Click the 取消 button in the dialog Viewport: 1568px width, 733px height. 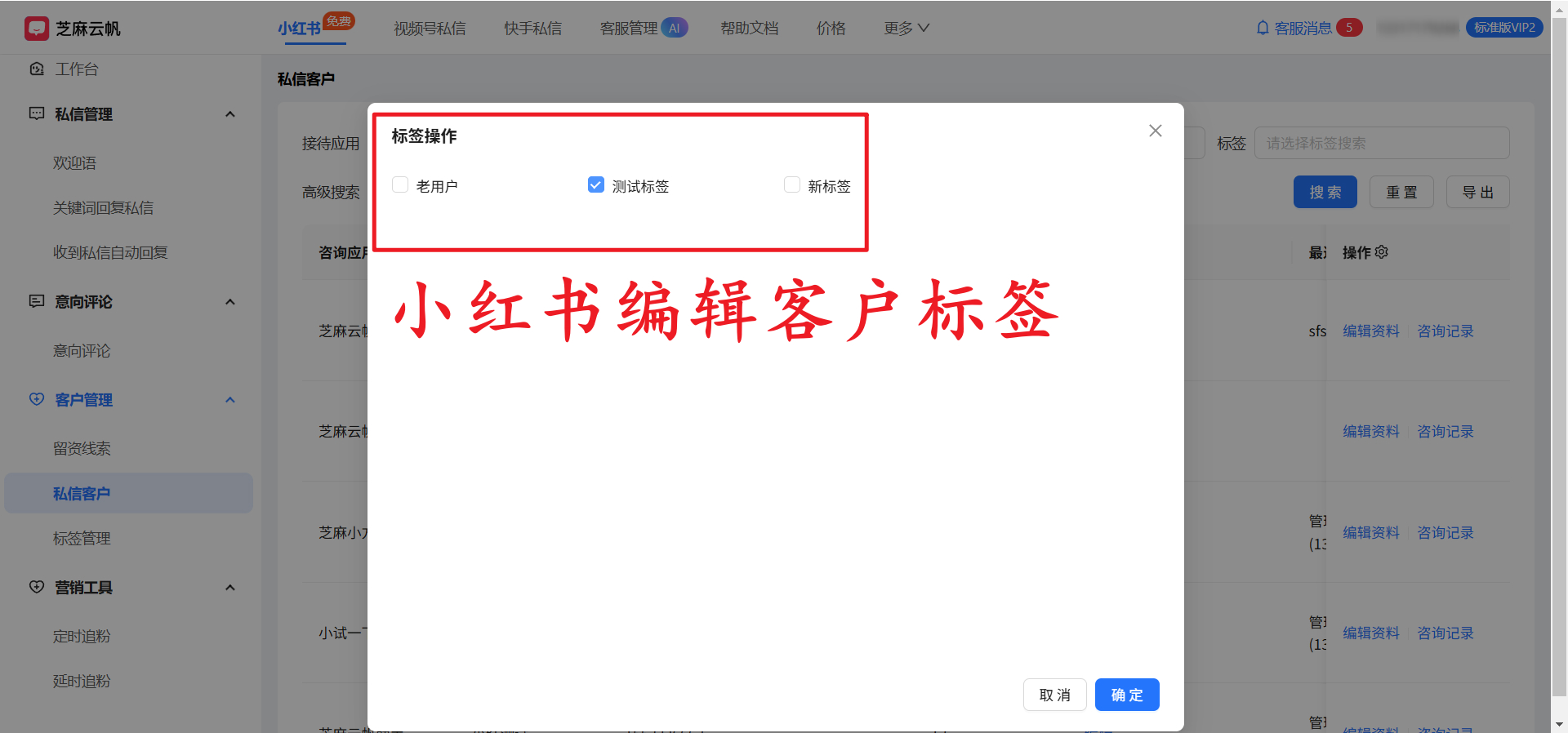click(1054, 695)
